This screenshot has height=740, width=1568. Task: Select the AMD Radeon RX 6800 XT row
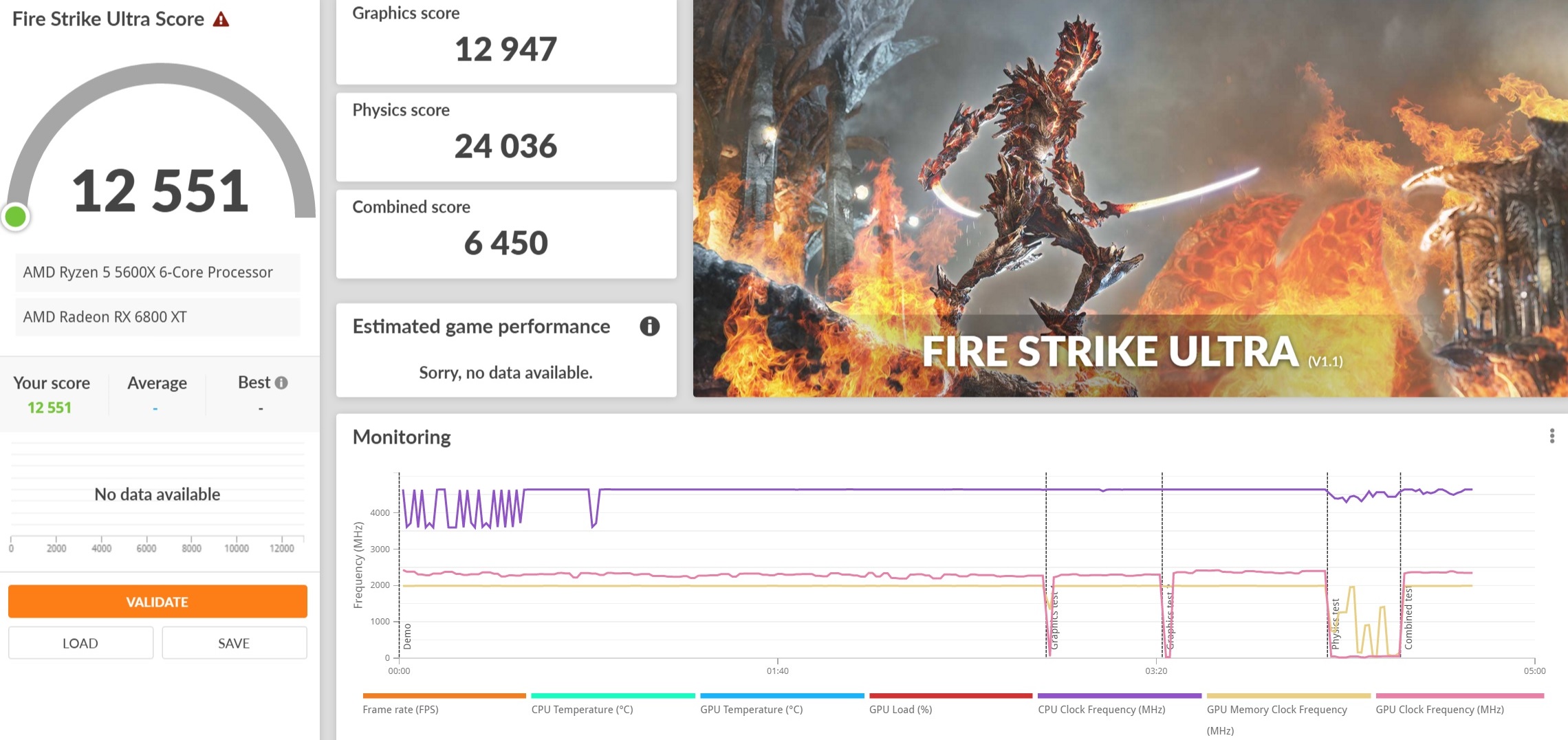coord(157,317)
